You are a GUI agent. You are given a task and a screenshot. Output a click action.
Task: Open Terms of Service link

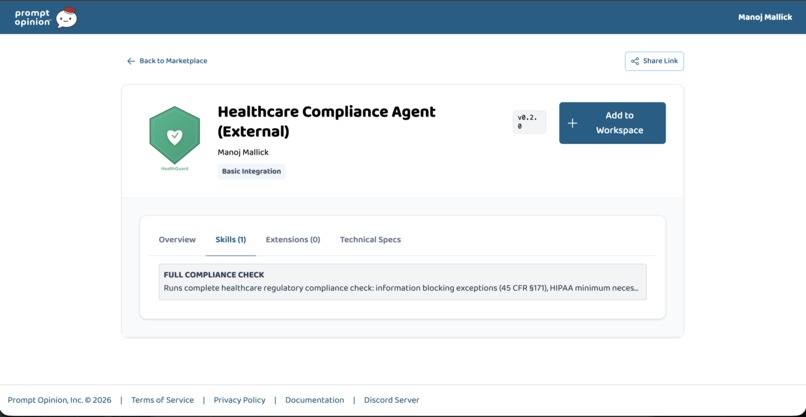162,400
